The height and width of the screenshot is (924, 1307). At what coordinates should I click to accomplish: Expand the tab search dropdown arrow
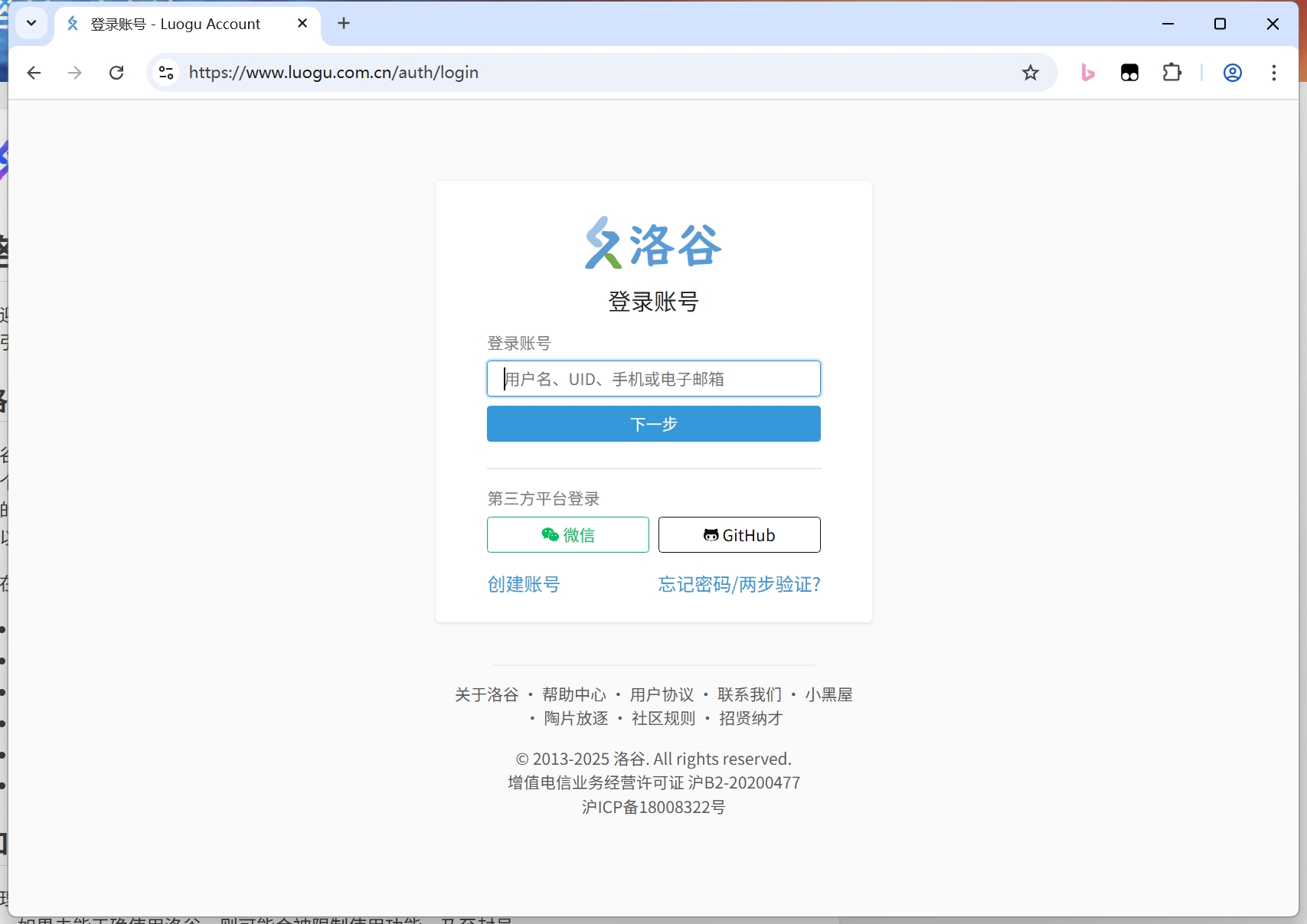click(x=31, y=23)
